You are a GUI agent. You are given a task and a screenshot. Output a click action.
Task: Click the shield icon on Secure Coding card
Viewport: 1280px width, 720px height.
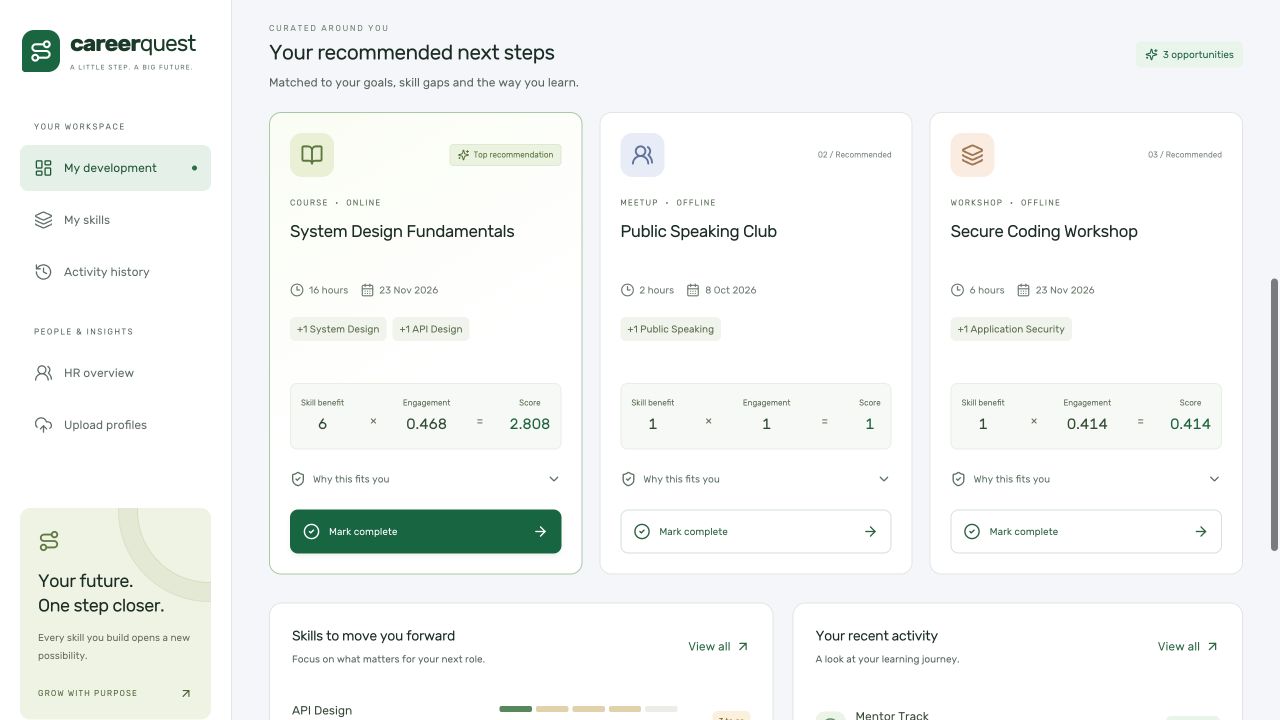pyautogui.click(x=958, y=479)
